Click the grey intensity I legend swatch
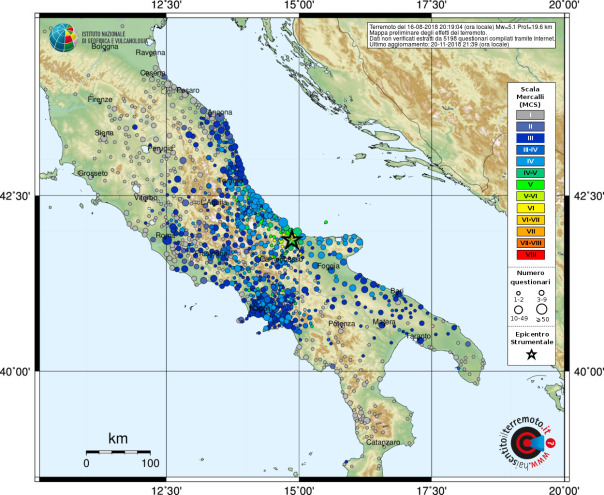The width and height of the screenshot is (604, 495). pyautogui.click(x=529, y=115)
